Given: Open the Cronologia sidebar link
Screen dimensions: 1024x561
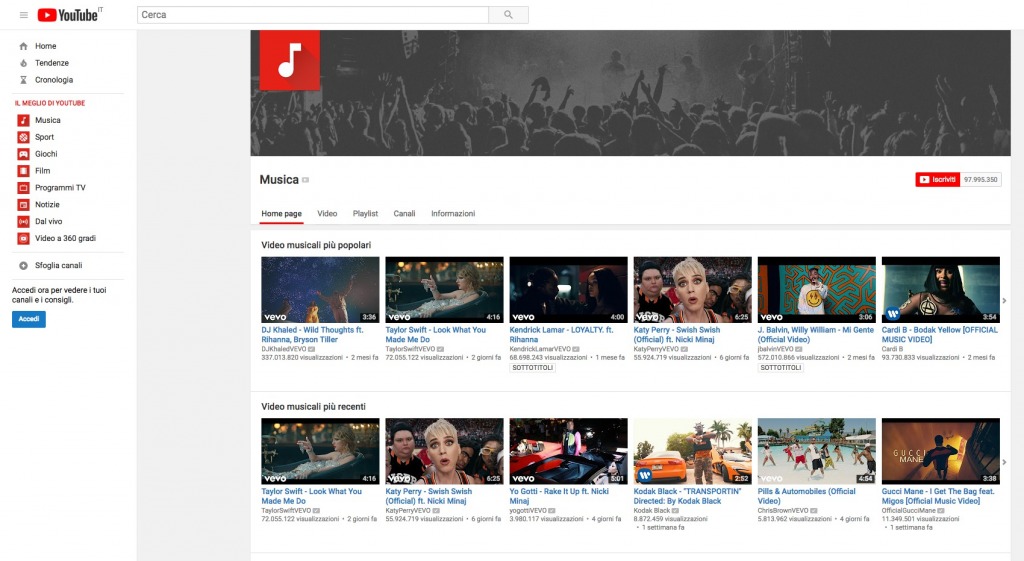Looking at the screenshot, I should point(54,80).
